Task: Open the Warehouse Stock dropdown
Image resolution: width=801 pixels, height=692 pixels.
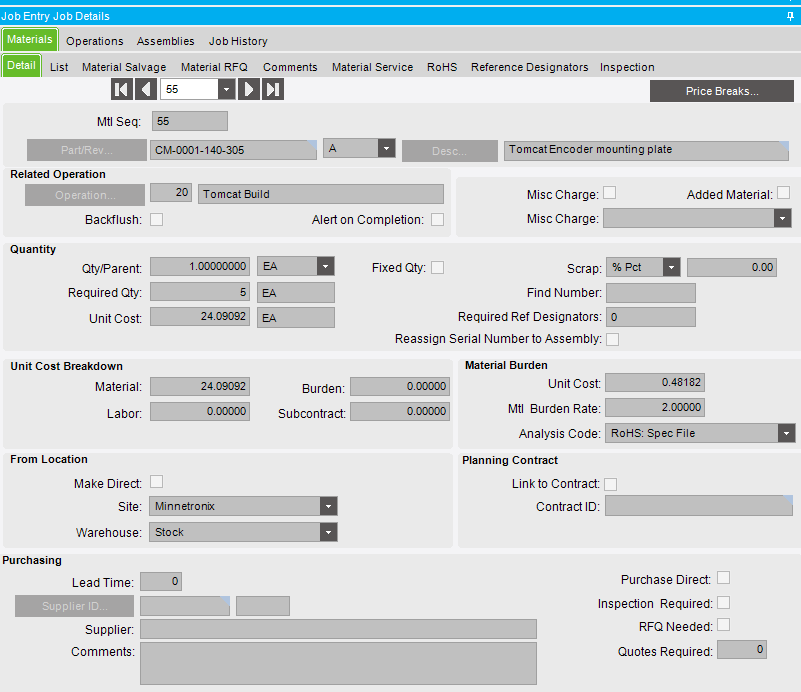Action: 328,532
